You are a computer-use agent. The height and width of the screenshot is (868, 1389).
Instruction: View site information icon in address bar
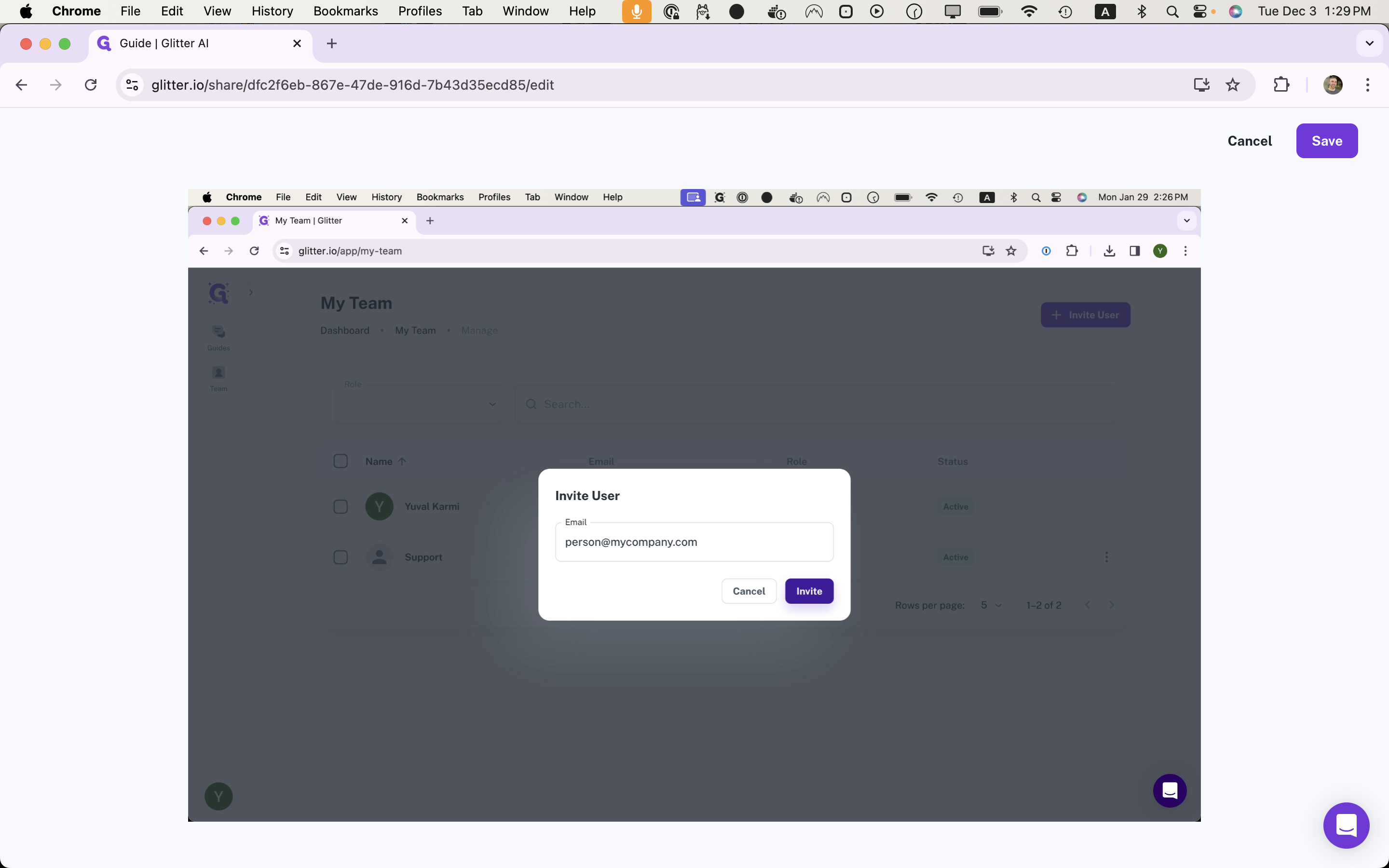coord(132,85)
